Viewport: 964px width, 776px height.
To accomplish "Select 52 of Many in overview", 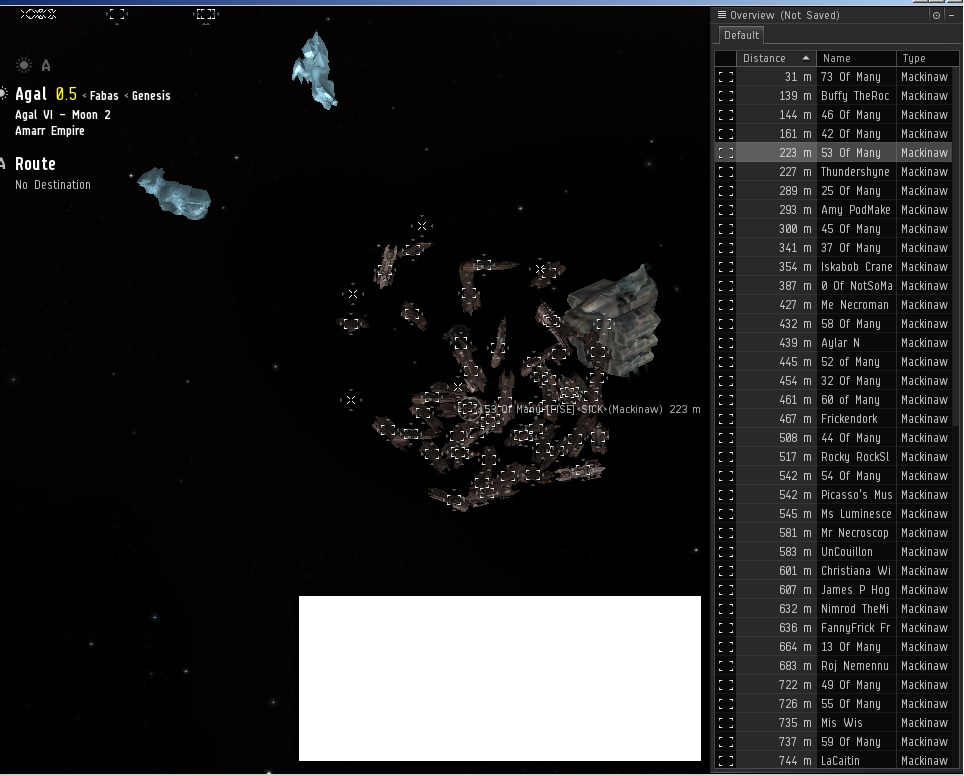I will tap(833, 362).
